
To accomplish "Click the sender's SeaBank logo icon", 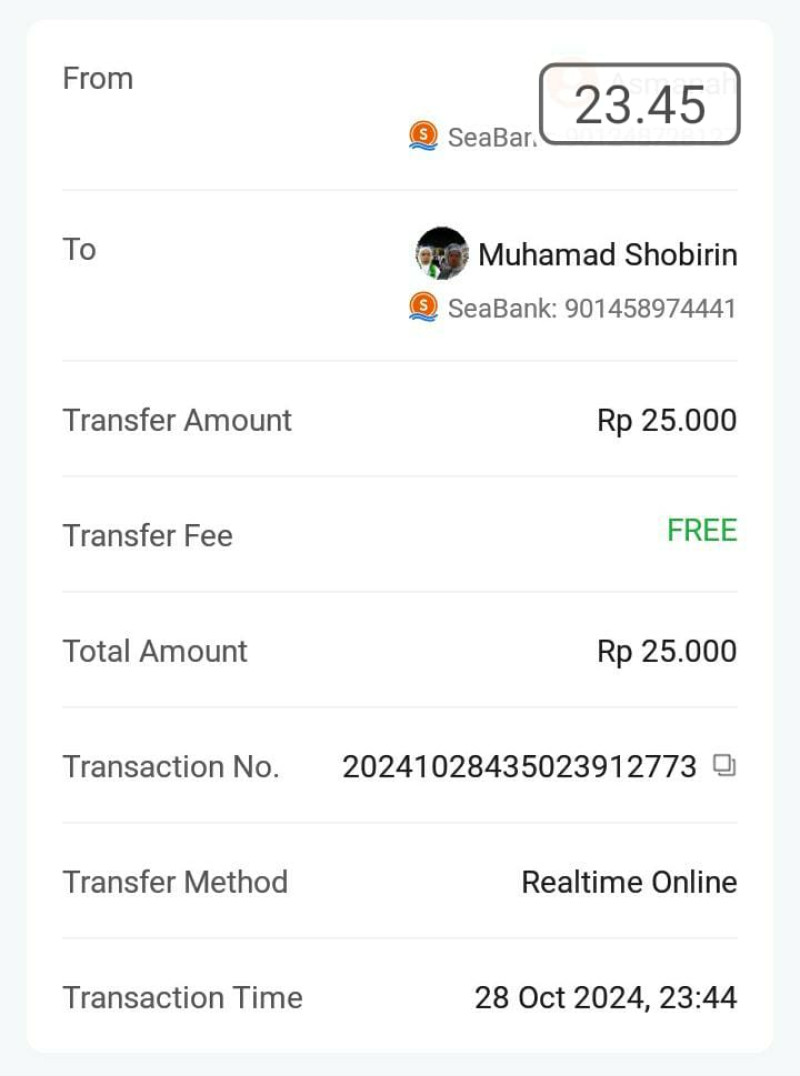I will click(x=423, y=136).
